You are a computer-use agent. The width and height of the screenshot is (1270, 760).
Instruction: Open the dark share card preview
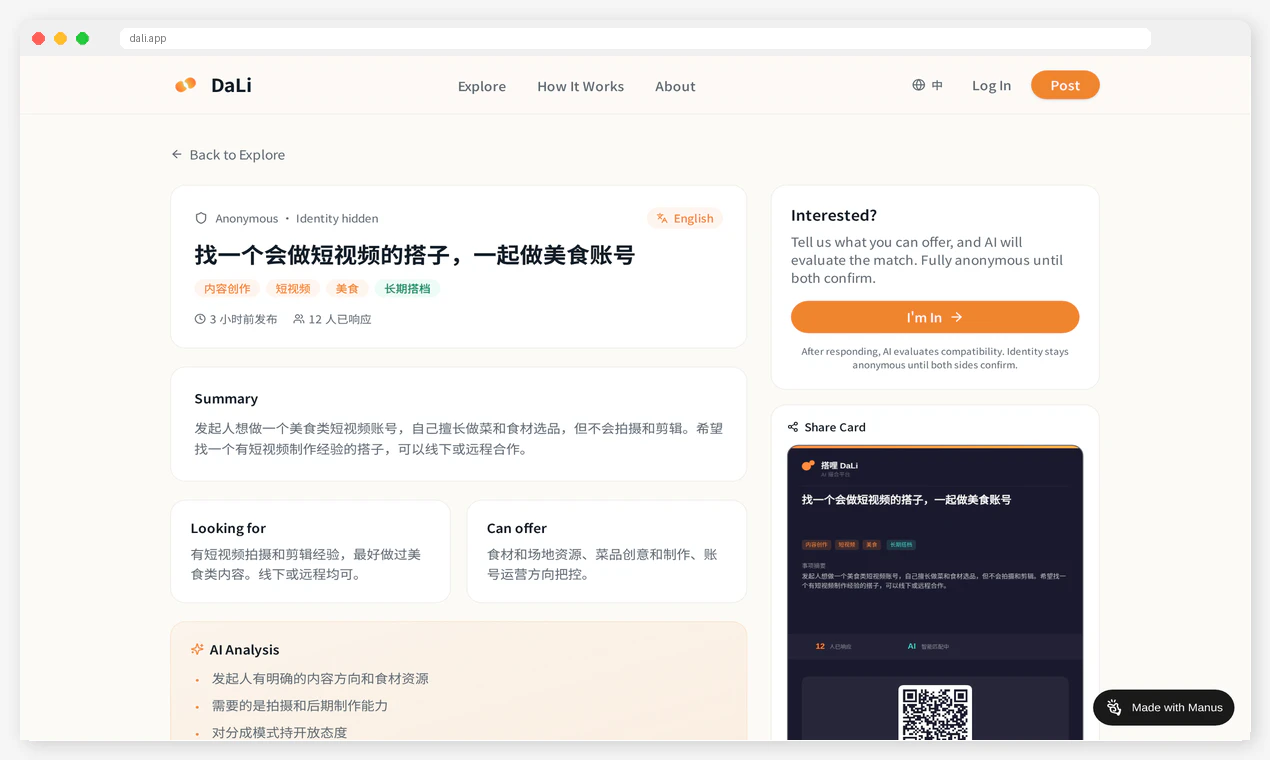935,592
